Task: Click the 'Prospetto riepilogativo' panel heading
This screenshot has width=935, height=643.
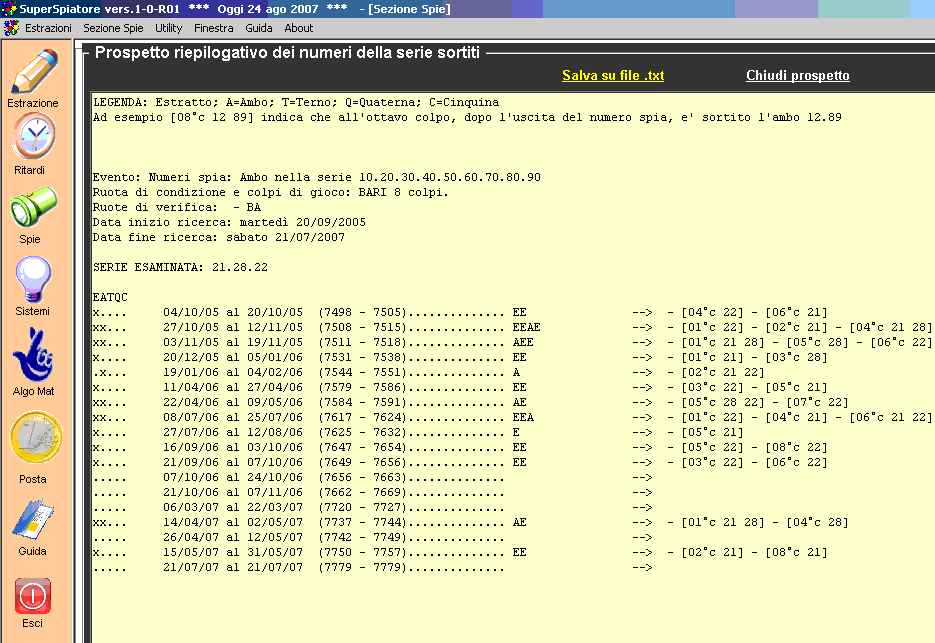Action: coord(287,52)
